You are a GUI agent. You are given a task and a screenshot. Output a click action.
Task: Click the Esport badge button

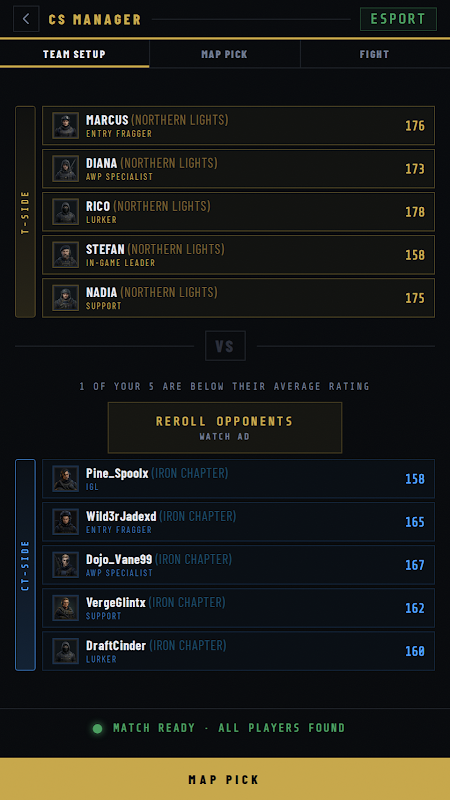pos(398,19)
